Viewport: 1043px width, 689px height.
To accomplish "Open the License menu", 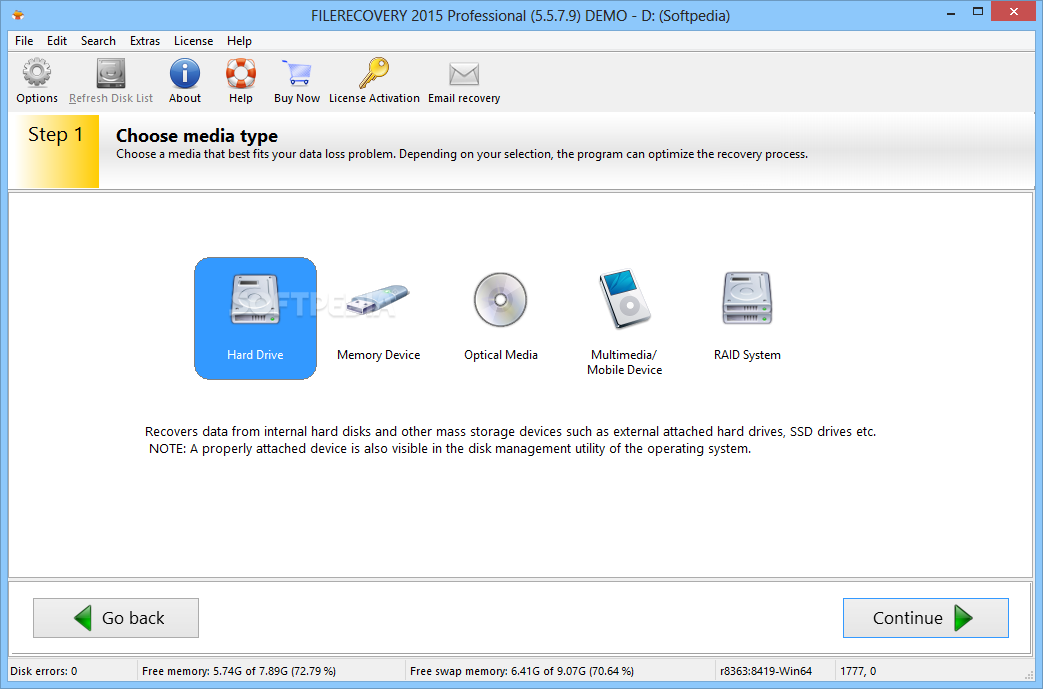I will pos(194,41).
